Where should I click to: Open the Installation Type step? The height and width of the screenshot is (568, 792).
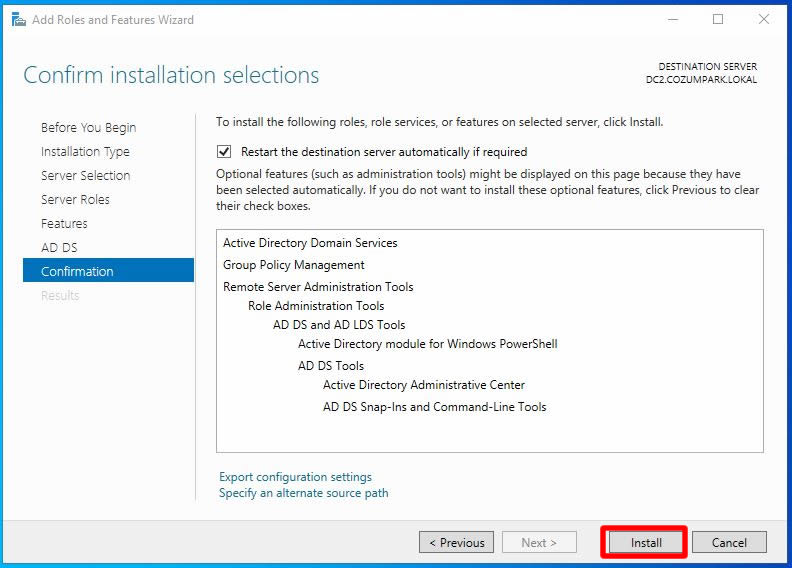(85, 152)
